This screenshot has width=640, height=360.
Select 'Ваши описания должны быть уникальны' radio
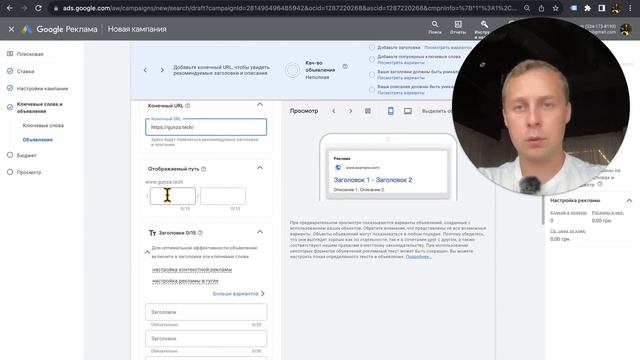click(x=372, y=90)
